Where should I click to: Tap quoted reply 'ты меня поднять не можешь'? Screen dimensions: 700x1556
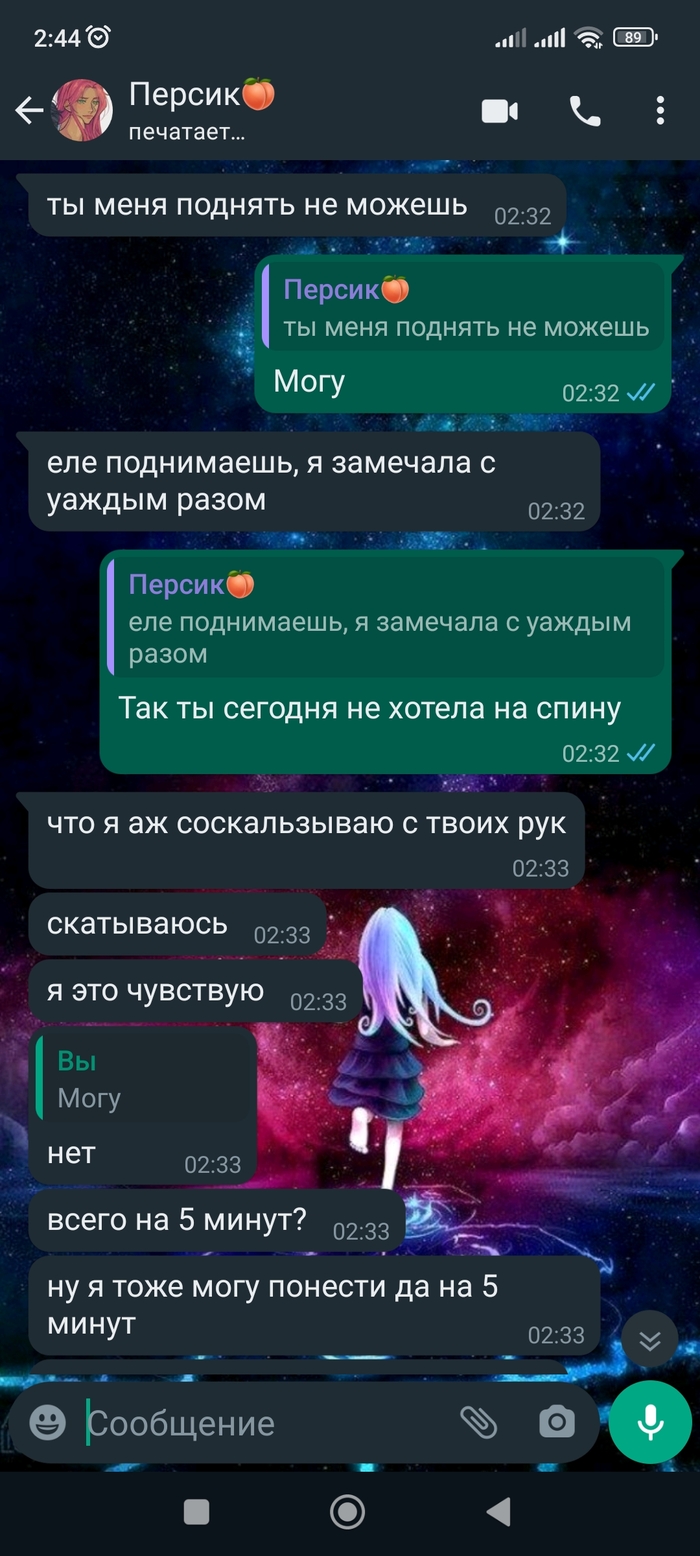point(464,307)
